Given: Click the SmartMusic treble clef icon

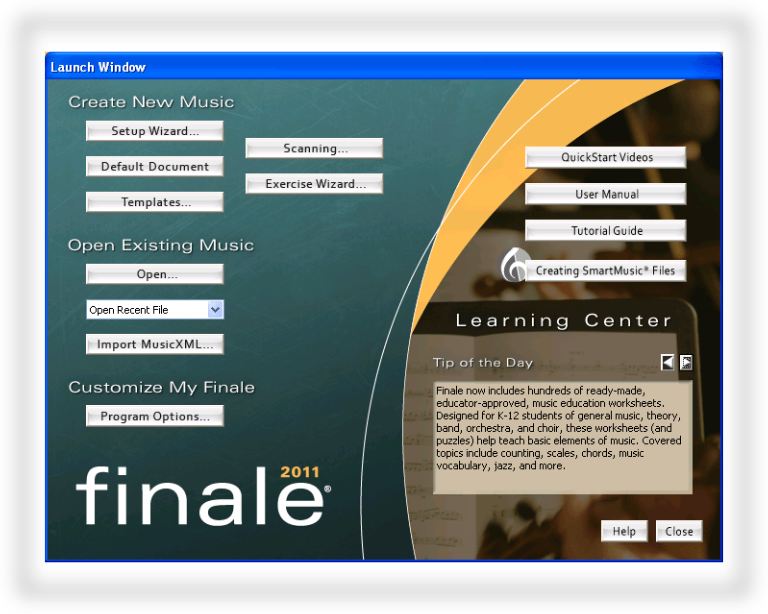Looking at the screenshot, I should 515,266.
